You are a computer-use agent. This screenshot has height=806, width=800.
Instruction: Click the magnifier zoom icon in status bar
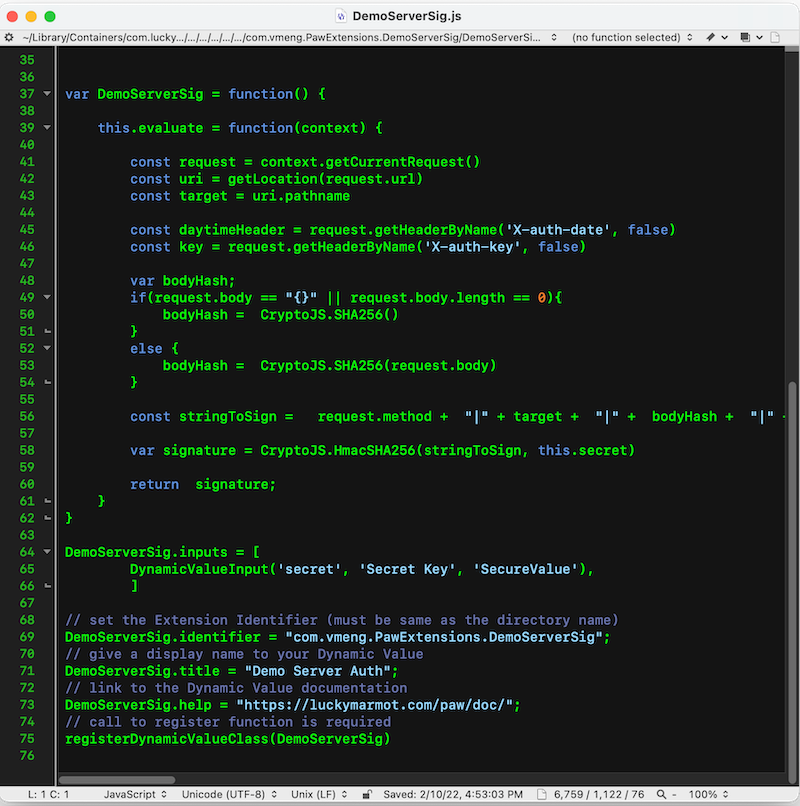point(661,794)
